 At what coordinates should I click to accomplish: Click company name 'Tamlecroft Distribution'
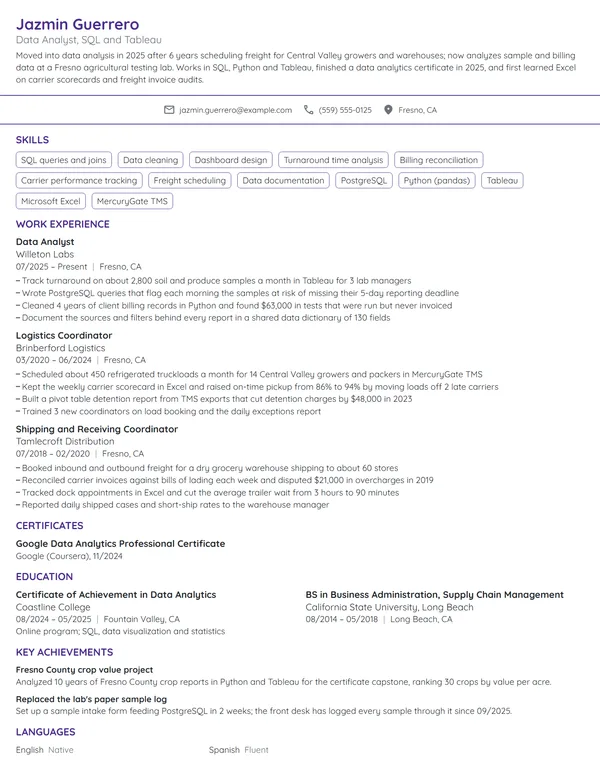click(65, 441)
